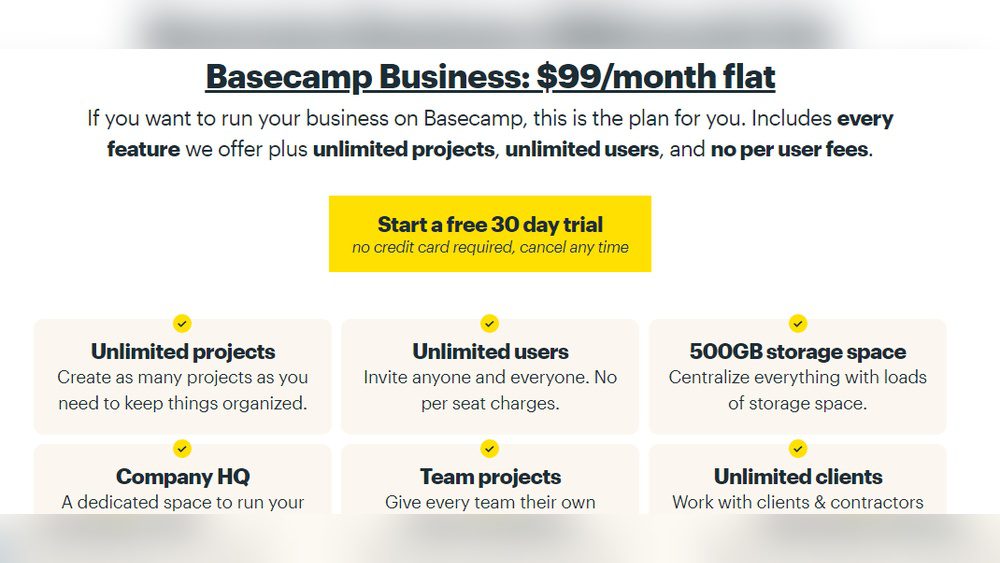Open the Basecamp Business $99/month flat heading link

[490, 77]
